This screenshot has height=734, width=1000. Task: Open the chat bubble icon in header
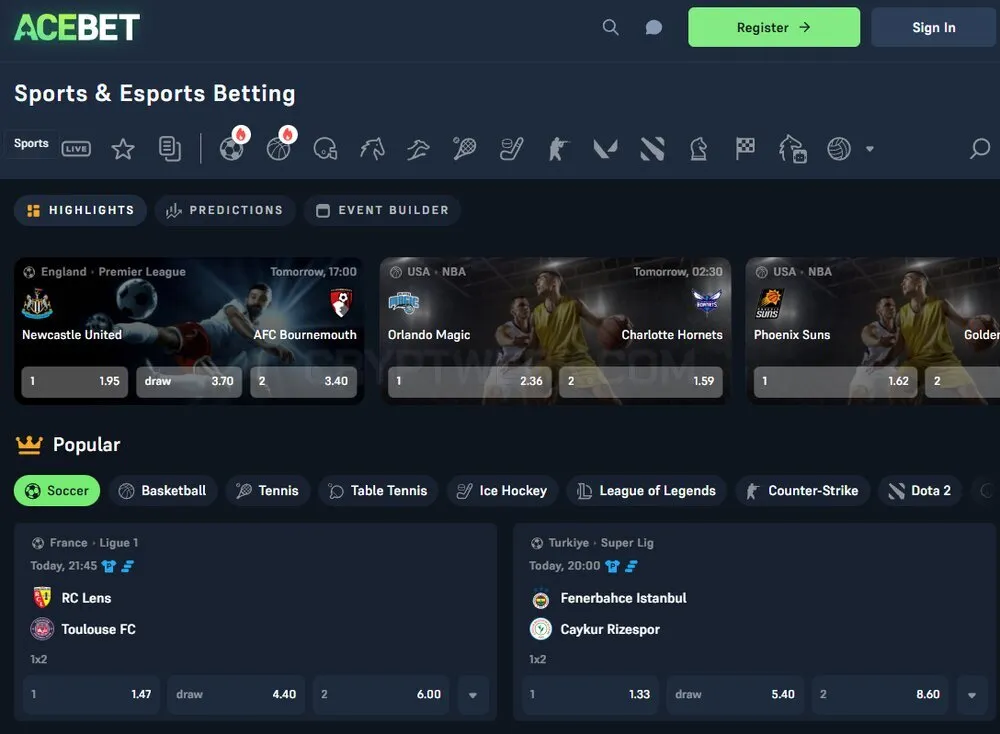click(x=654, y=27)
